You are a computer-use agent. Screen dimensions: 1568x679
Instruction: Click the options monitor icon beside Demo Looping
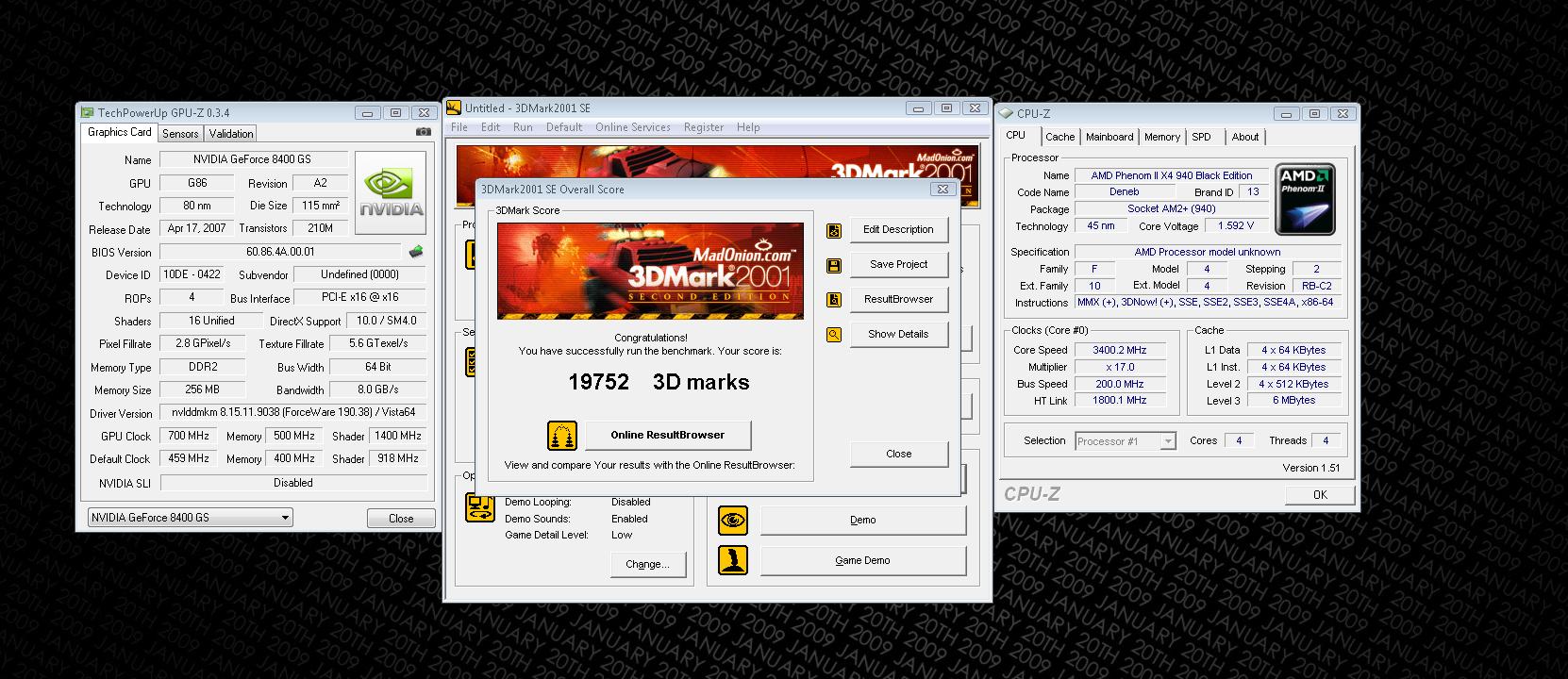point(480,507)
